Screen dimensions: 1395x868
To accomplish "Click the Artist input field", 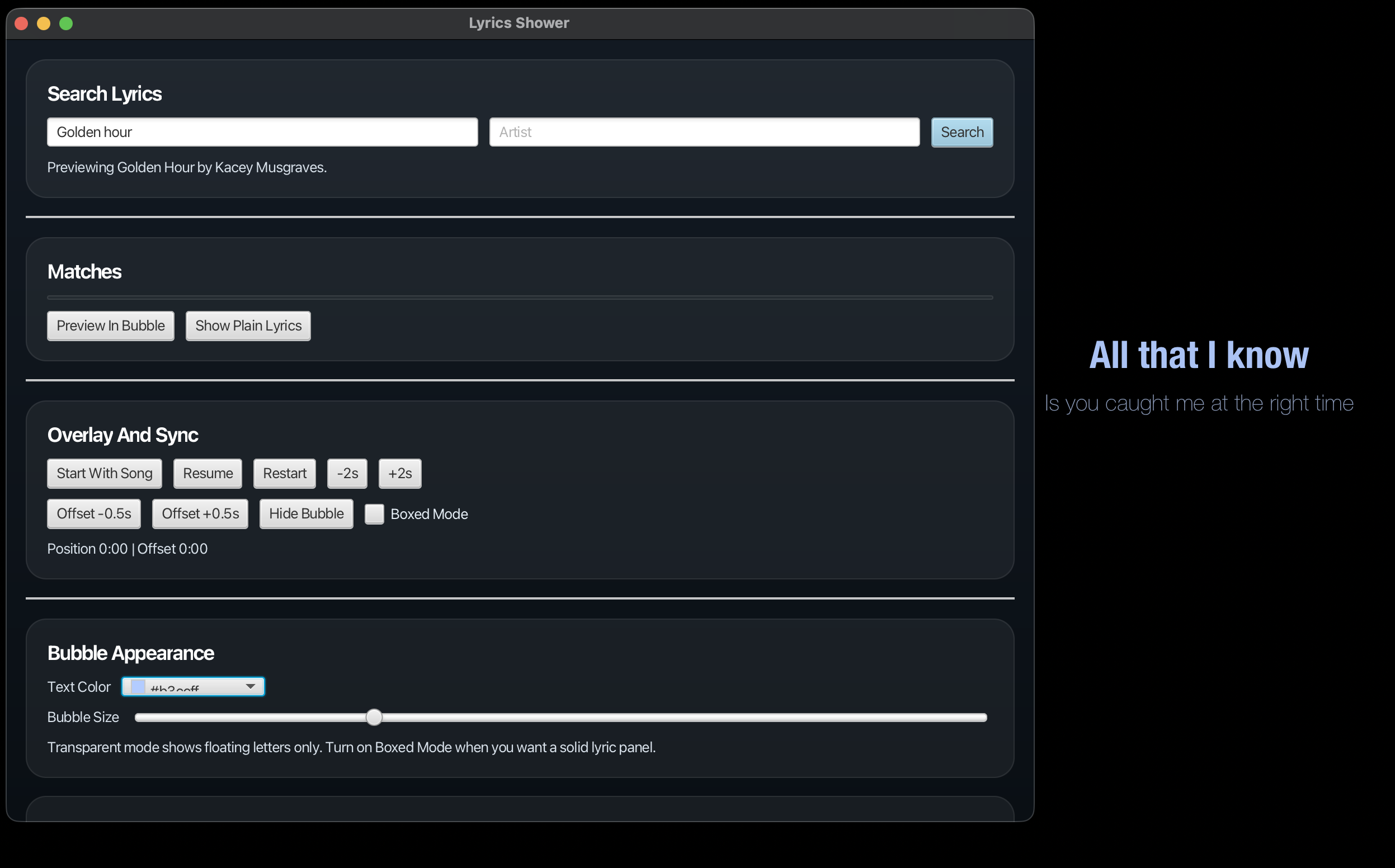I will [704, 132].
